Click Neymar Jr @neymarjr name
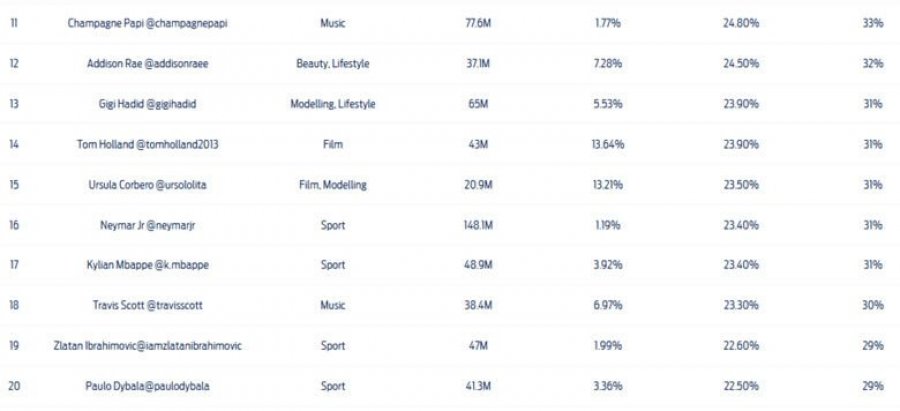This screenshot has width=900, height=411. point(147,225)
